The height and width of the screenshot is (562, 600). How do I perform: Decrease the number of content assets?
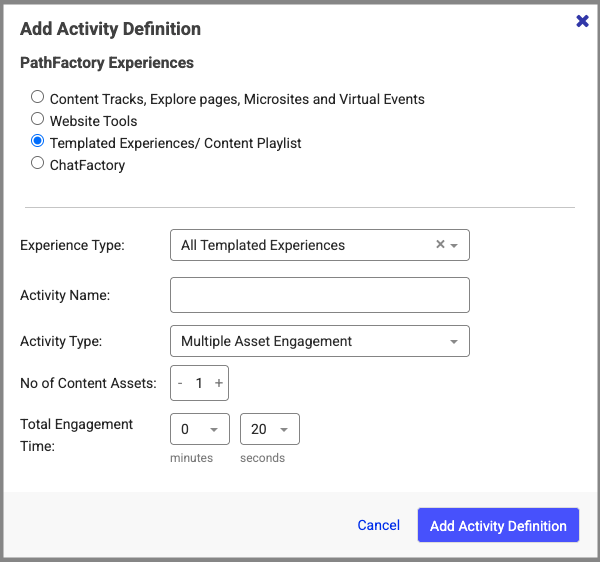click(x=180, y=383)
